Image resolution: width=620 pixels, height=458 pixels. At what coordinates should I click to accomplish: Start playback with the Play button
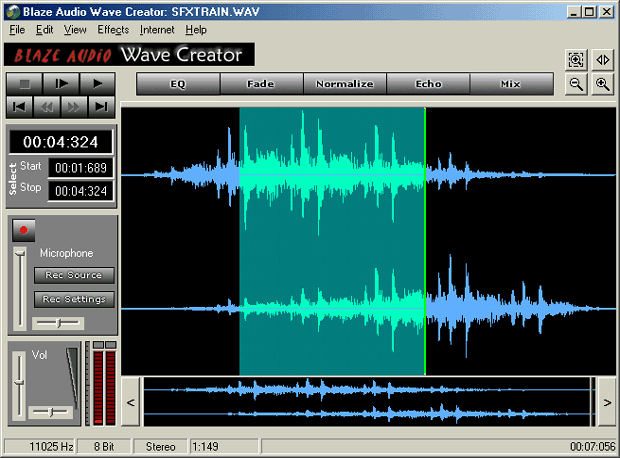(97, 84)
